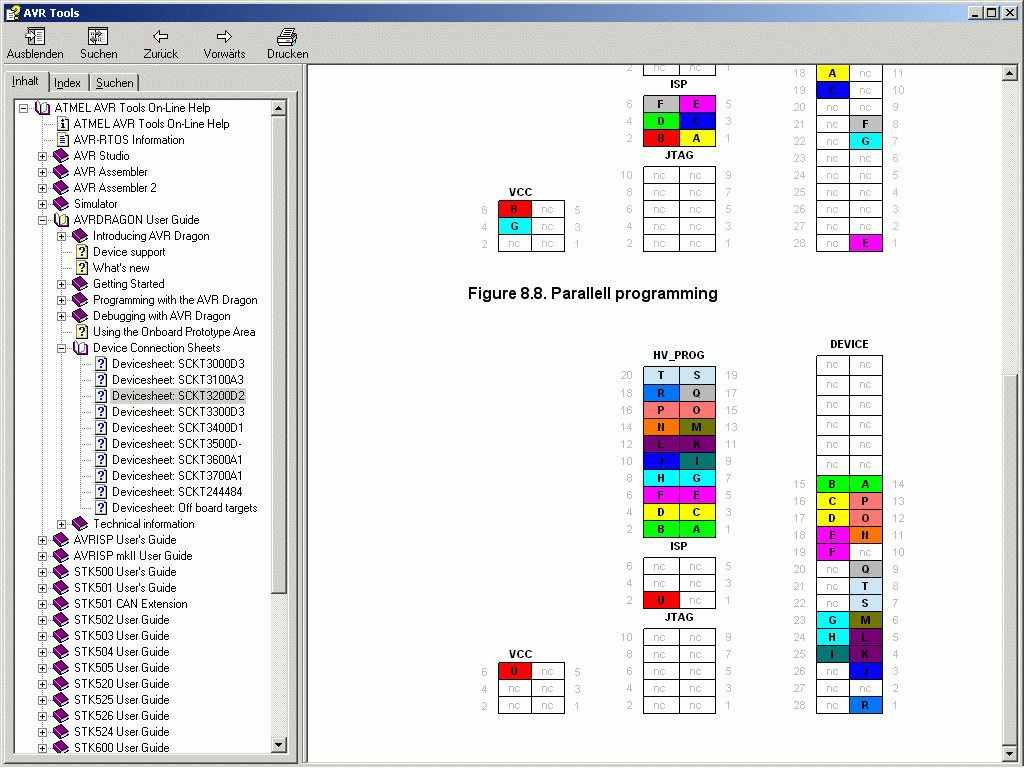Print the page with the Drucken icon

tap(287, 37)
